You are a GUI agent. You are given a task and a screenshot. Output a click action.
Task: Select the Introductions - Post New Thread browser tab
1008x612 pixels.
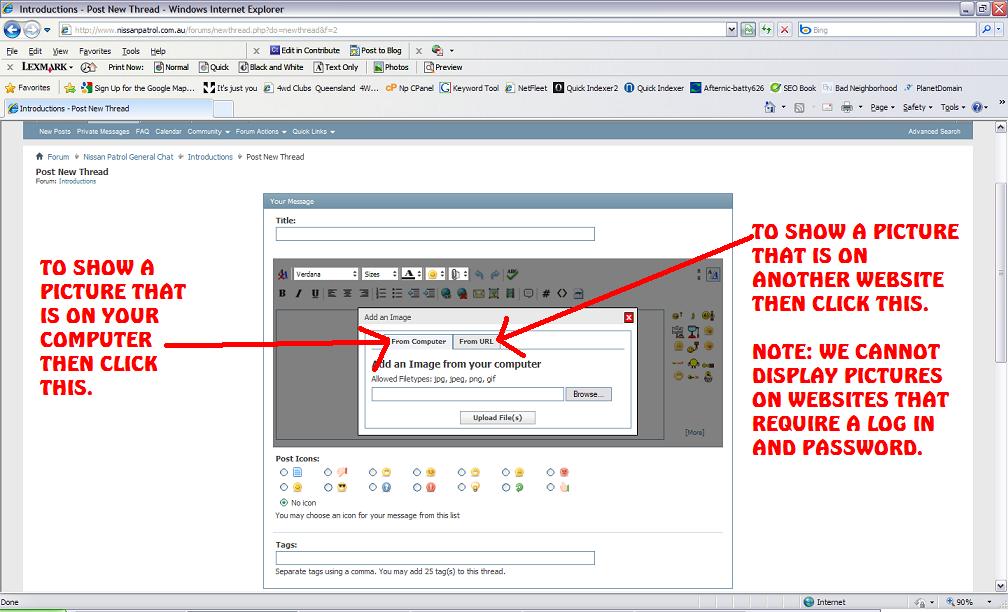tap(109, 109)
